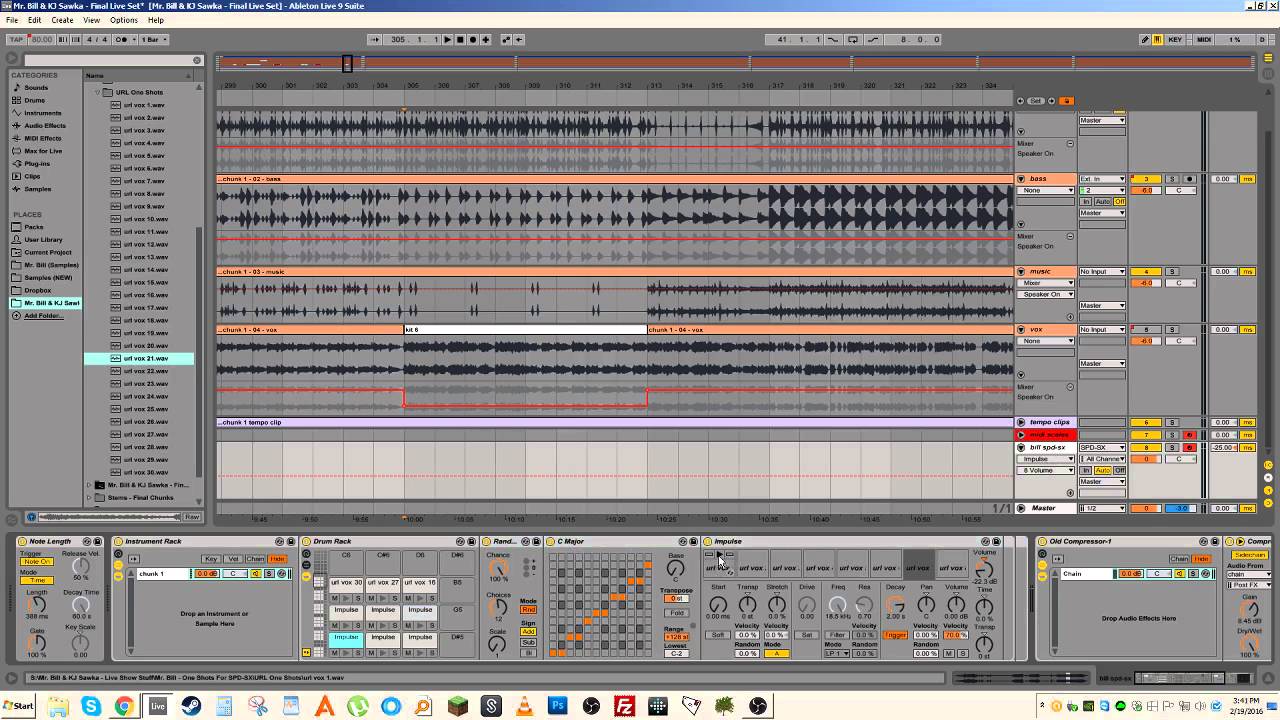The width and height of the screenshot is (1280, 720).
Task: Click the TAP tempo button
Action: tap(15, 39)
